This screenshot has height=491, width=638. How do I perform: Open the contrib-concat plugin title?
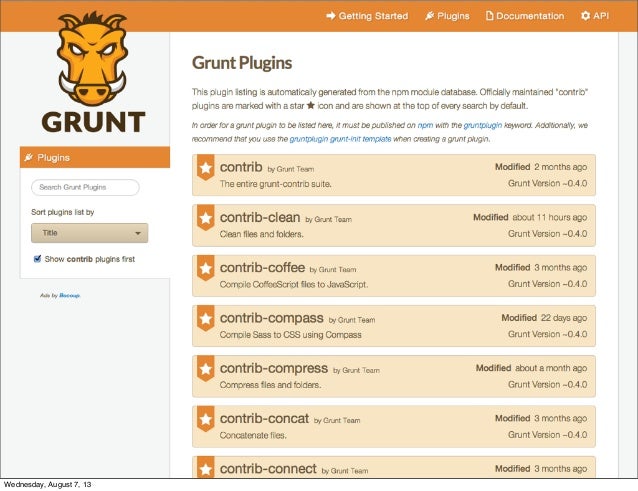264,419
